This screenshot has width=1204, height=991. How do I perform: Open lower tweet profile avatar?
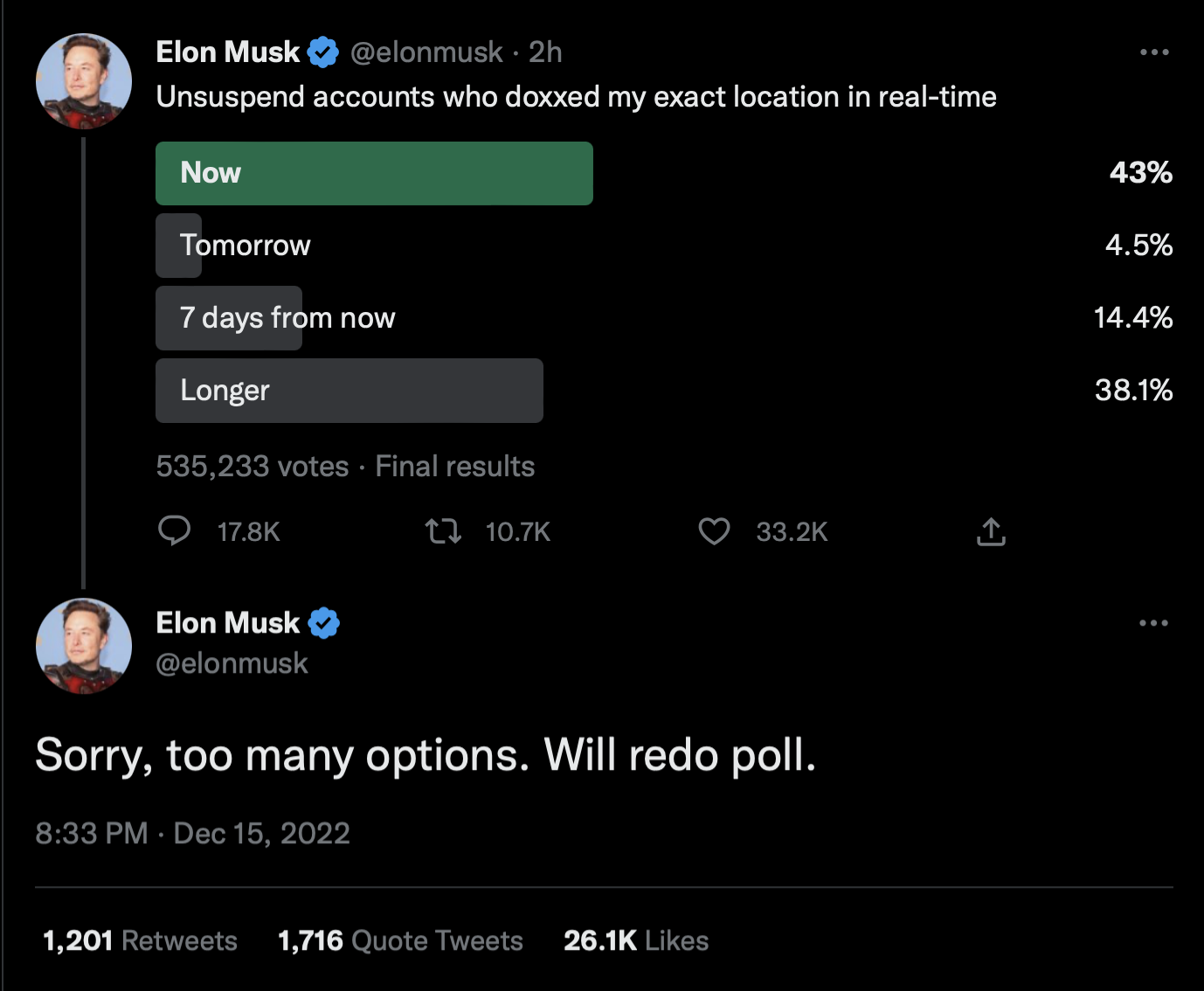pos(84,646)
